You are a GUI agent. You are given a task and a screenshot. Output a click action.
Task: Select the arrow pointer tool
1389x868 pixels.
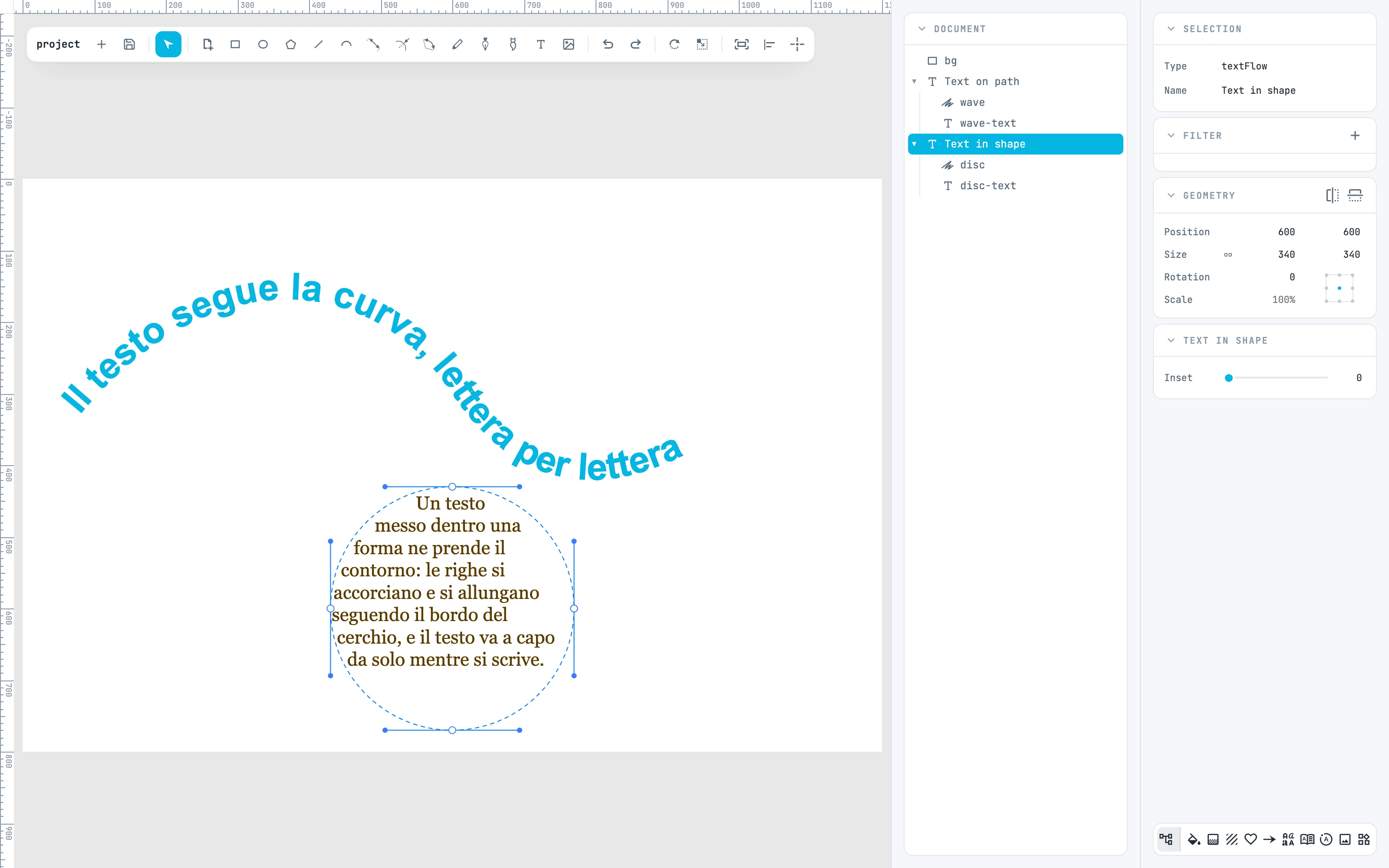(x=168, y=44)
